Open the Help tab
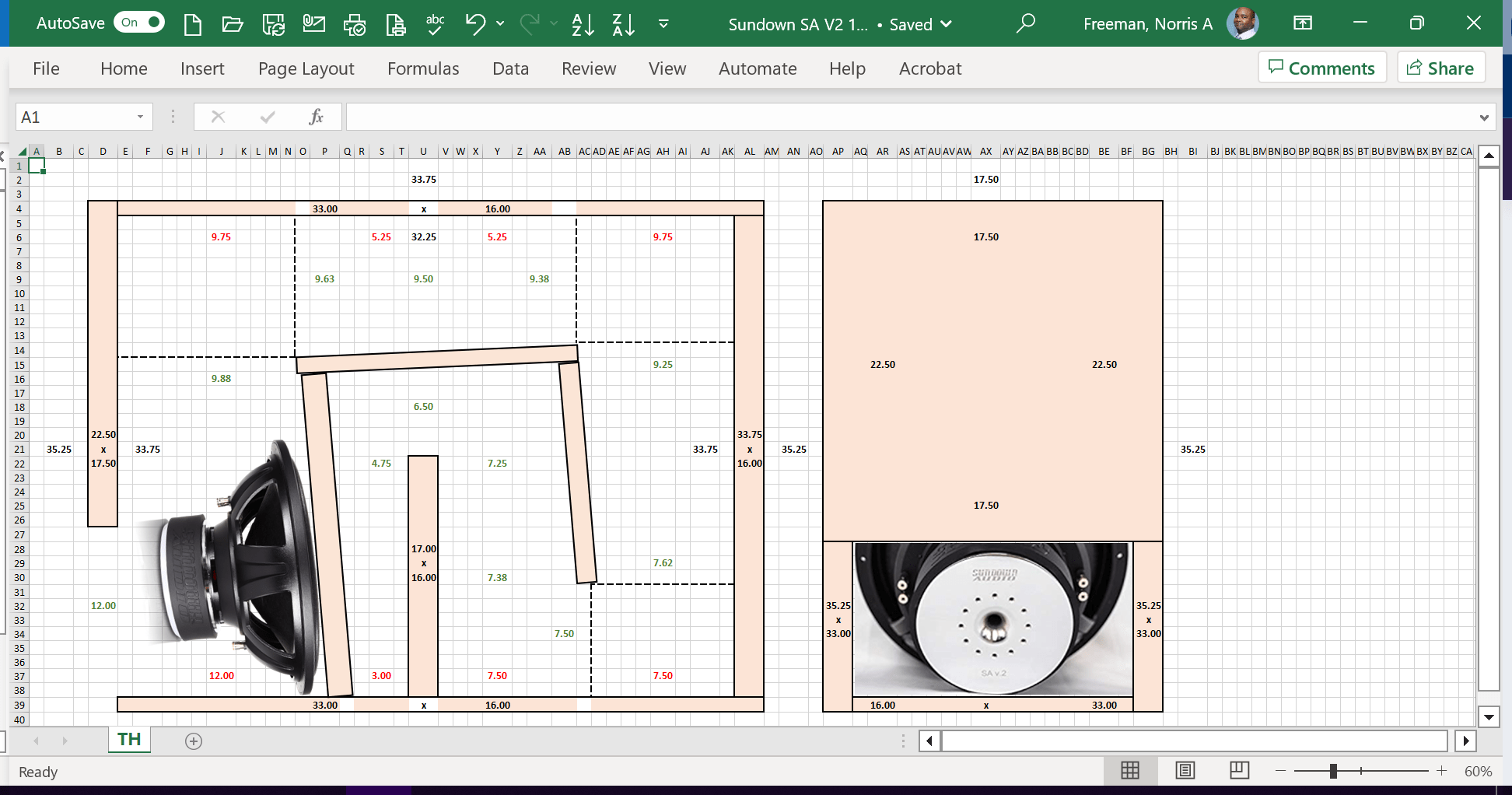The image size is (1512, 795). (847, 68)
